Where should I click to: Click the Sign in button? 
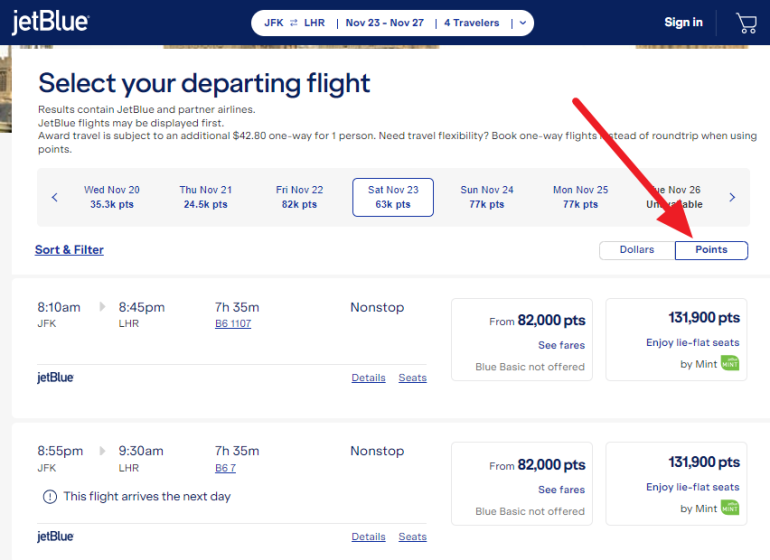point(683,23)
